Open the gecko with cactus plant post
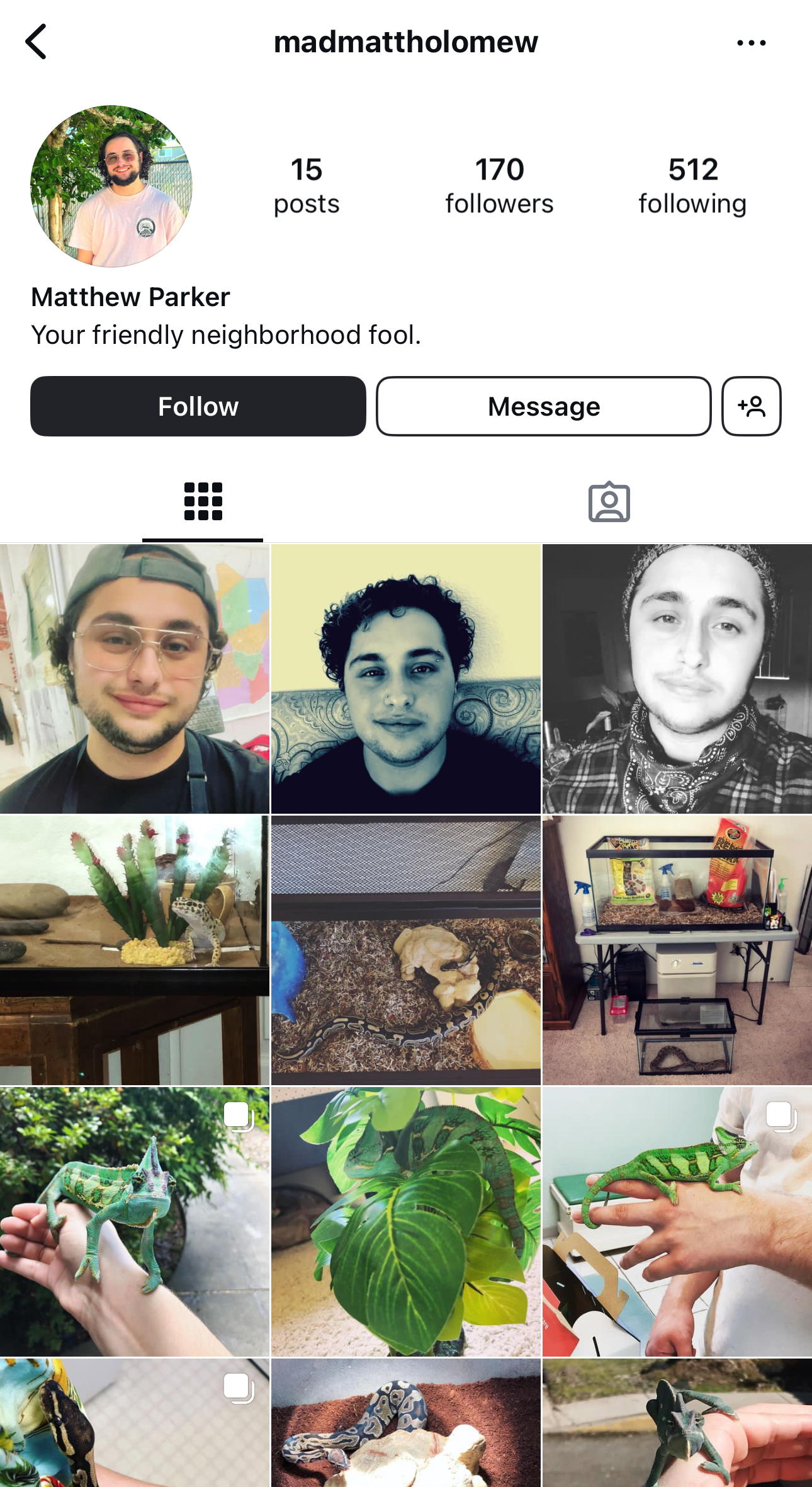The height and width of the screenshot is (1487, 812). [135, 950]
